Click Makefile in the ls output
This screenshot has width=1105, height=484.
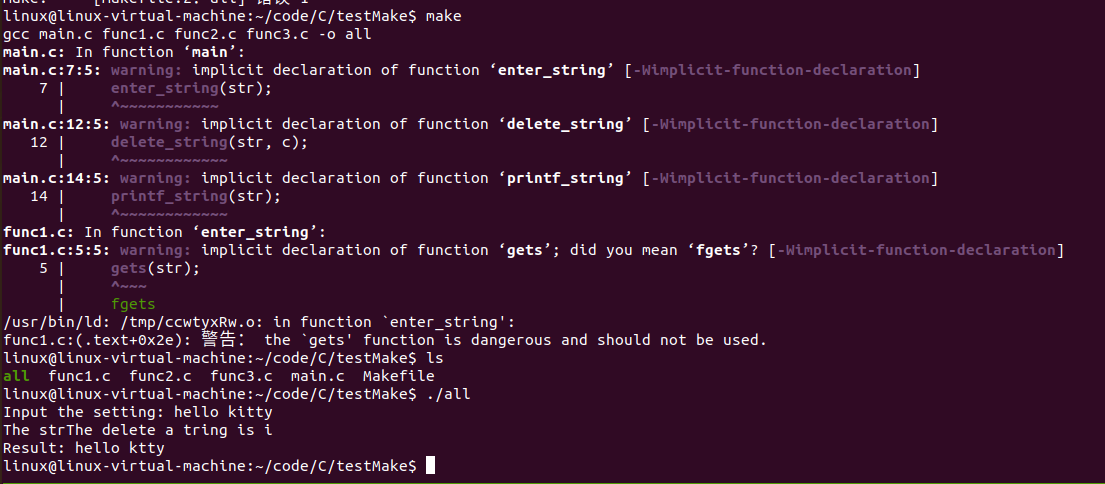398,376
